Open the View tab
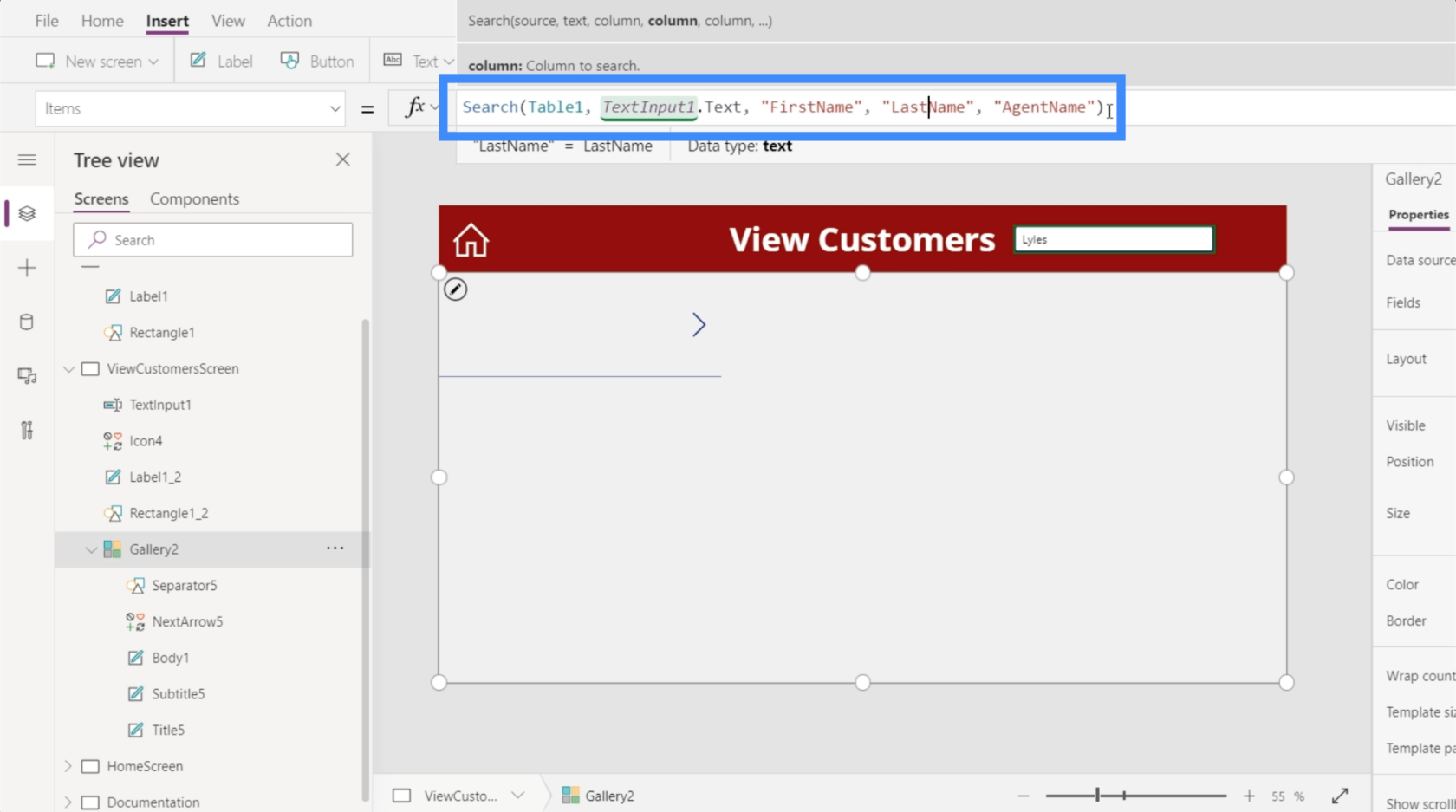 (228, 21)
